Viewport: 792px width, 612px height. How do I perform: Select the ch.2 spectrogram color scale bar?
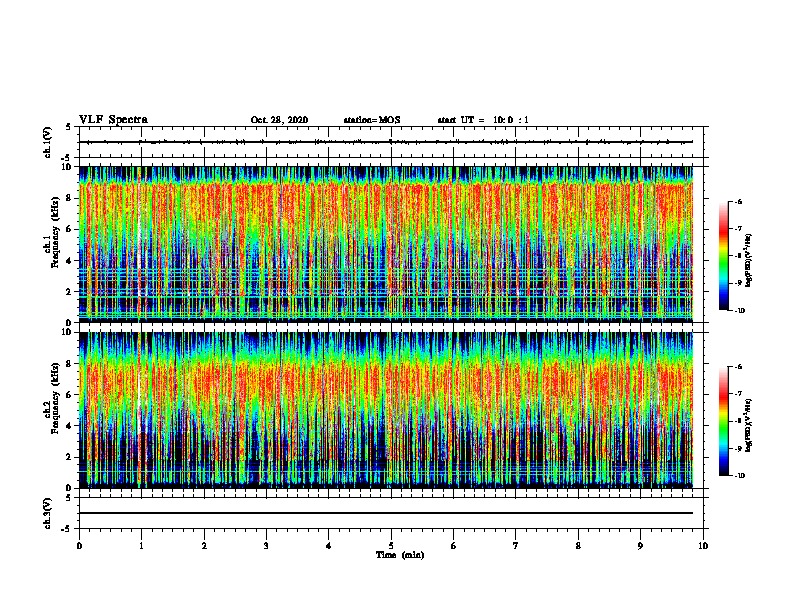(x=724, y=421)
